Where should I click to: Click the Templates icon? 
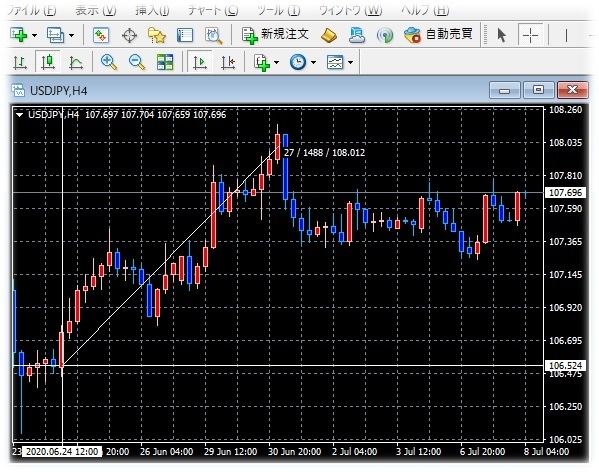[x=335, y=62]
